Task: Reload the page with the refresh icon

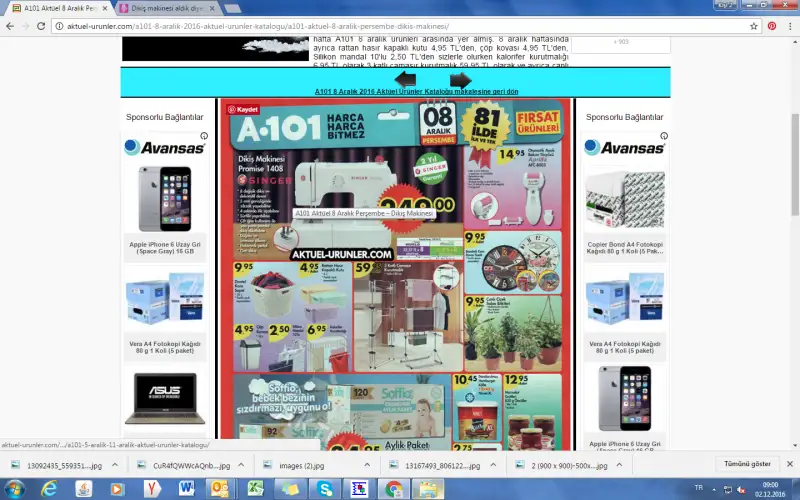Action: tap(41, 26)
